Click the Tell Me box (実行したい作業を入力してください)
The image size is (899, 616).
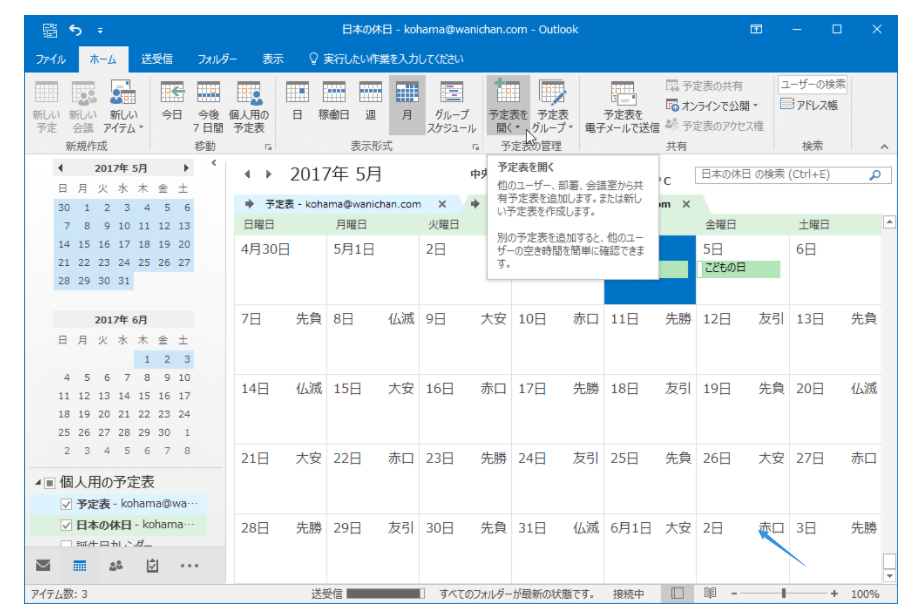coord(386,59)
